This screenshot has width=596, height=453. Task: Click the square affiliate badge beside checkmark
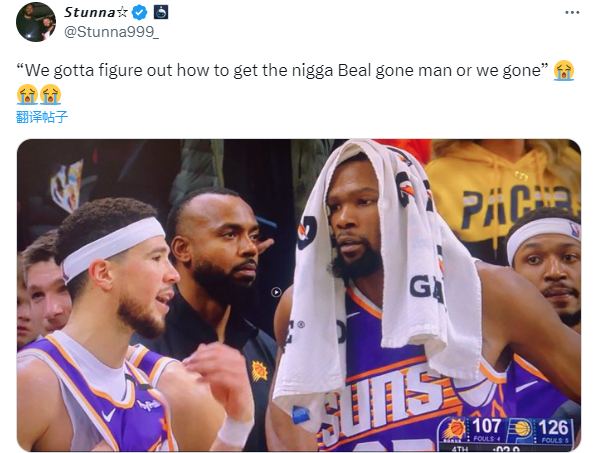[x=160, y=13]
